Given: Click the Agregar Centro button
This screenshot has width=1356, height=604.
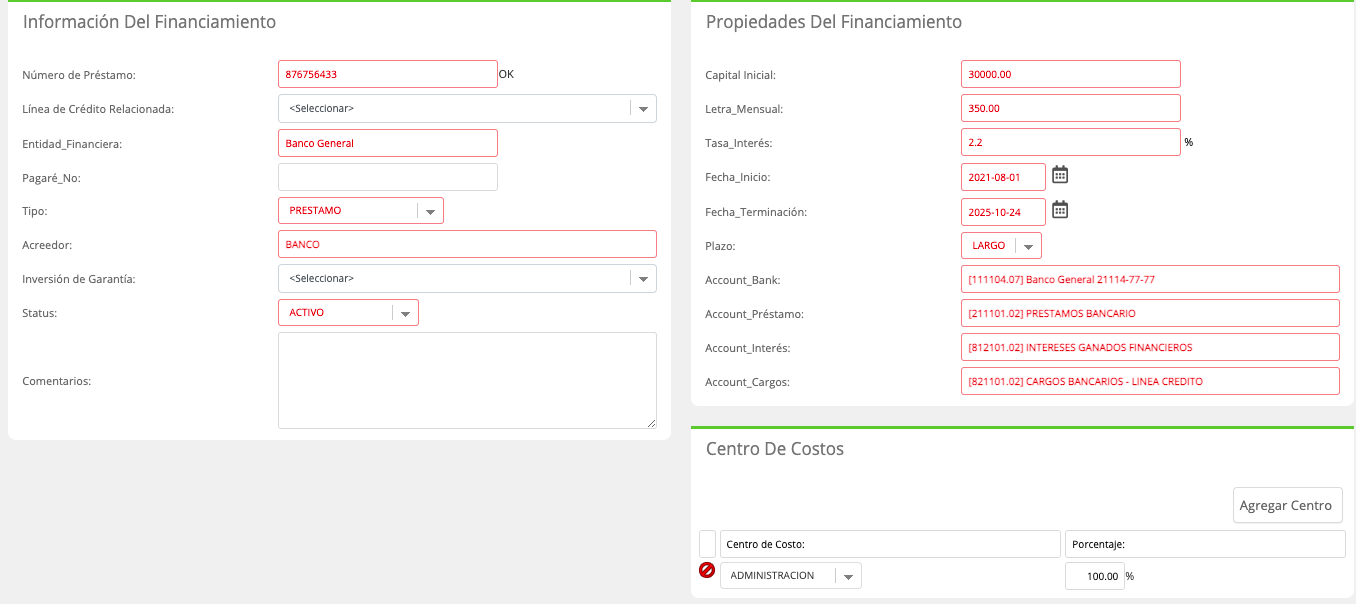Looking at the screenshot, I should pos(1287,505).
